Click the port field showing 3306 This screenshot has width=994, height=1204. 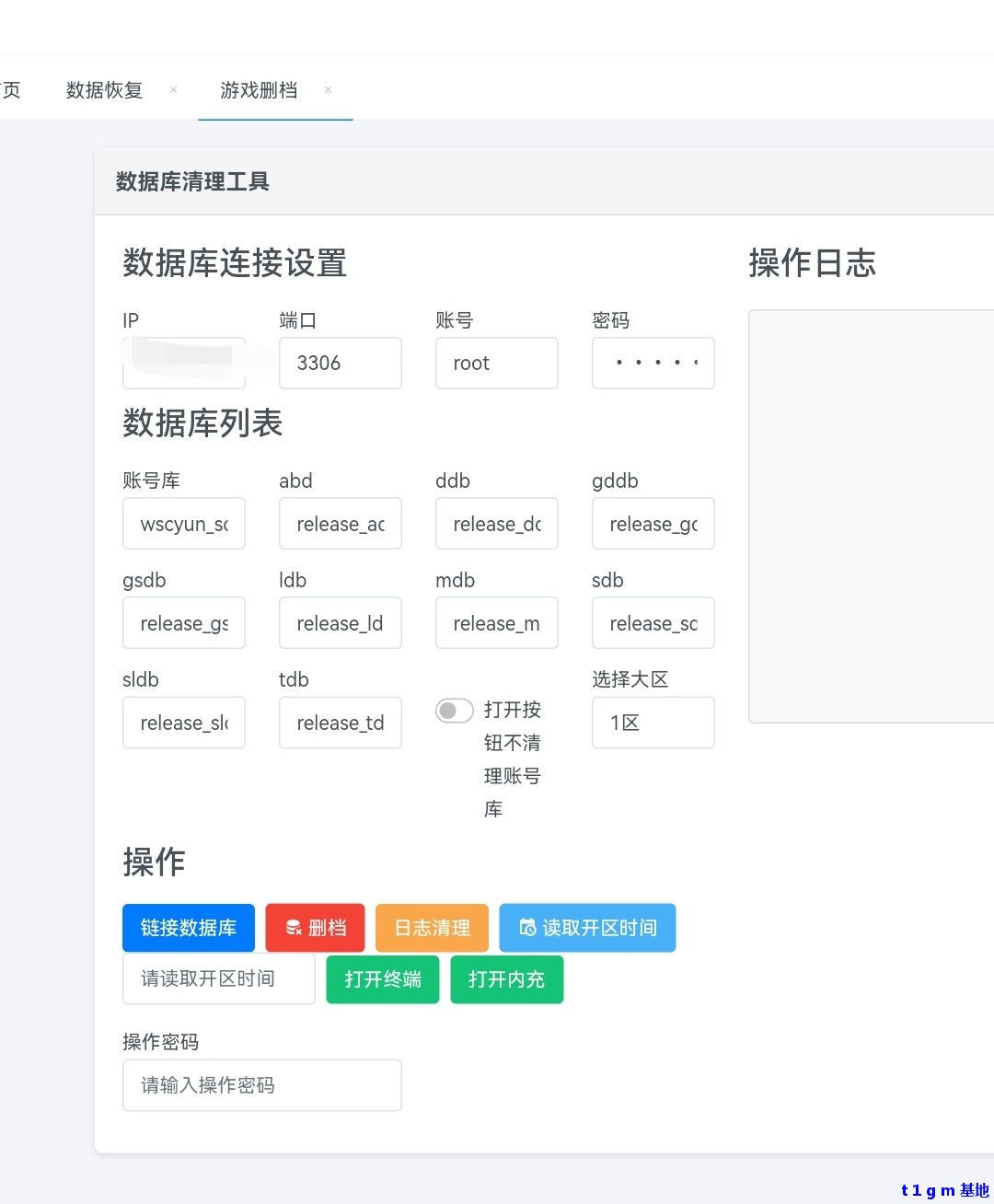pyautogui.click(x=340, y=363)
